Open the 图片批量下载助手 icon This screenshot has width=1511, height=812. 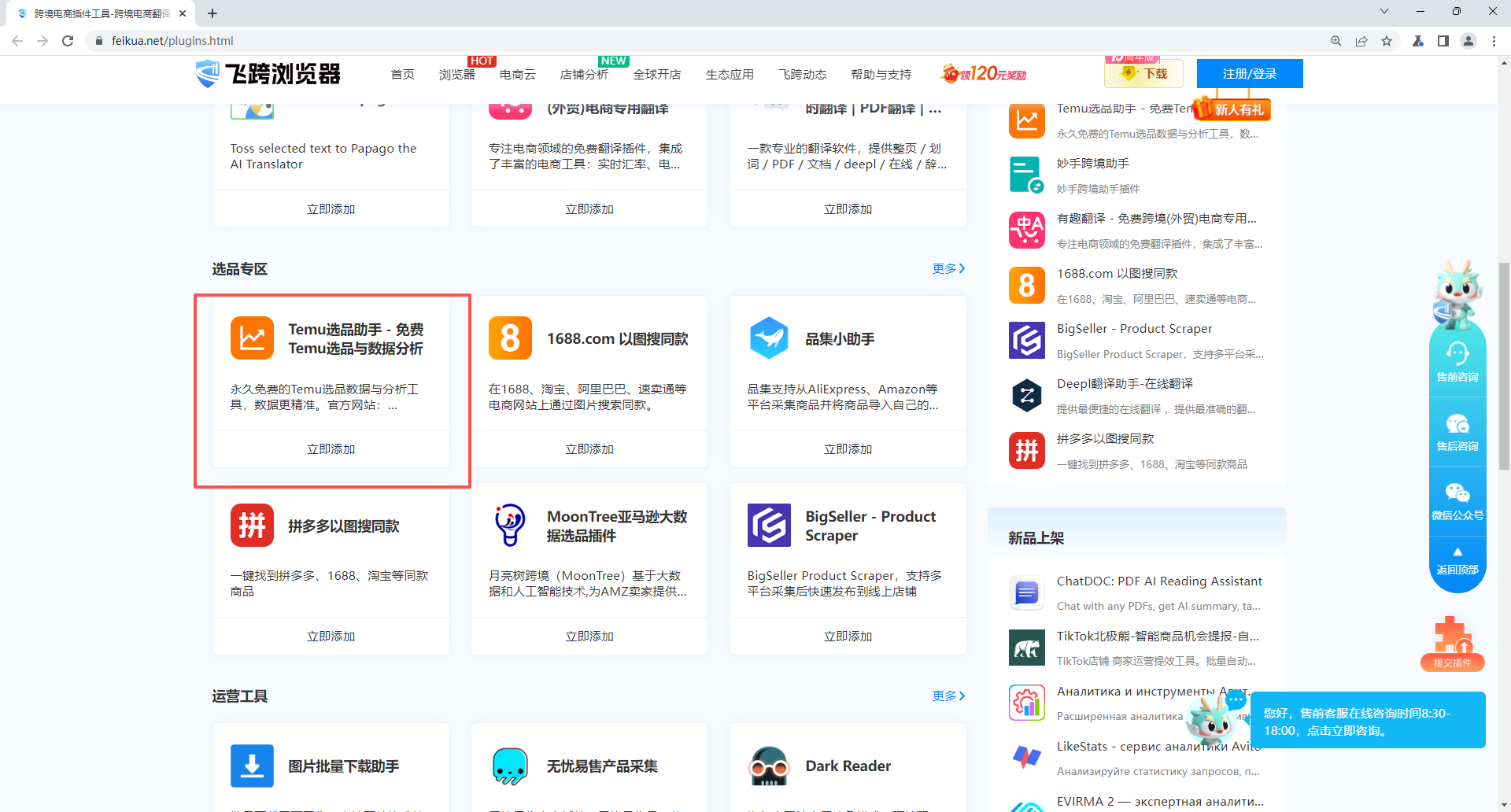click(252, 766)
